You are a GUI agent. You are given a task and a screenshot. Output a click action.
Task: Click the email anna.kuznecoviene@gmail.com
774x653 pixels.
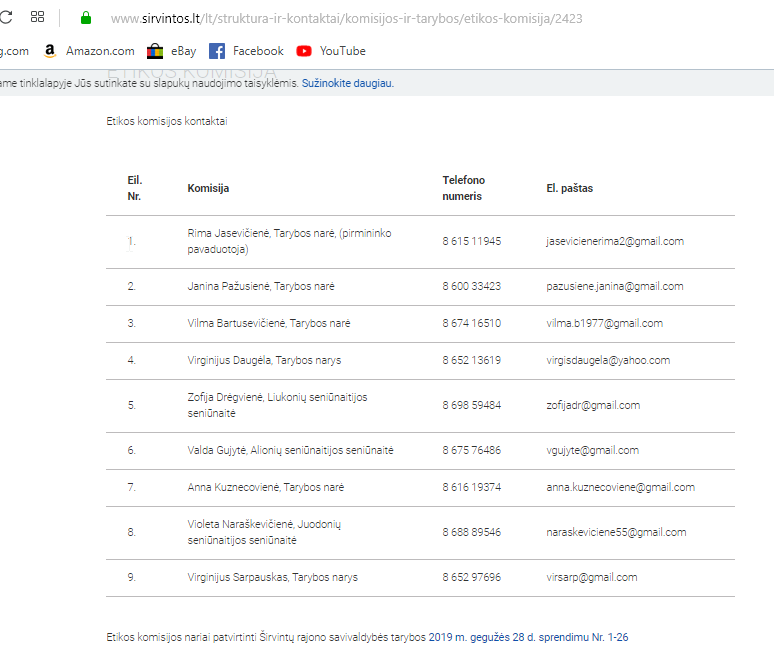[x=620, y=487]
